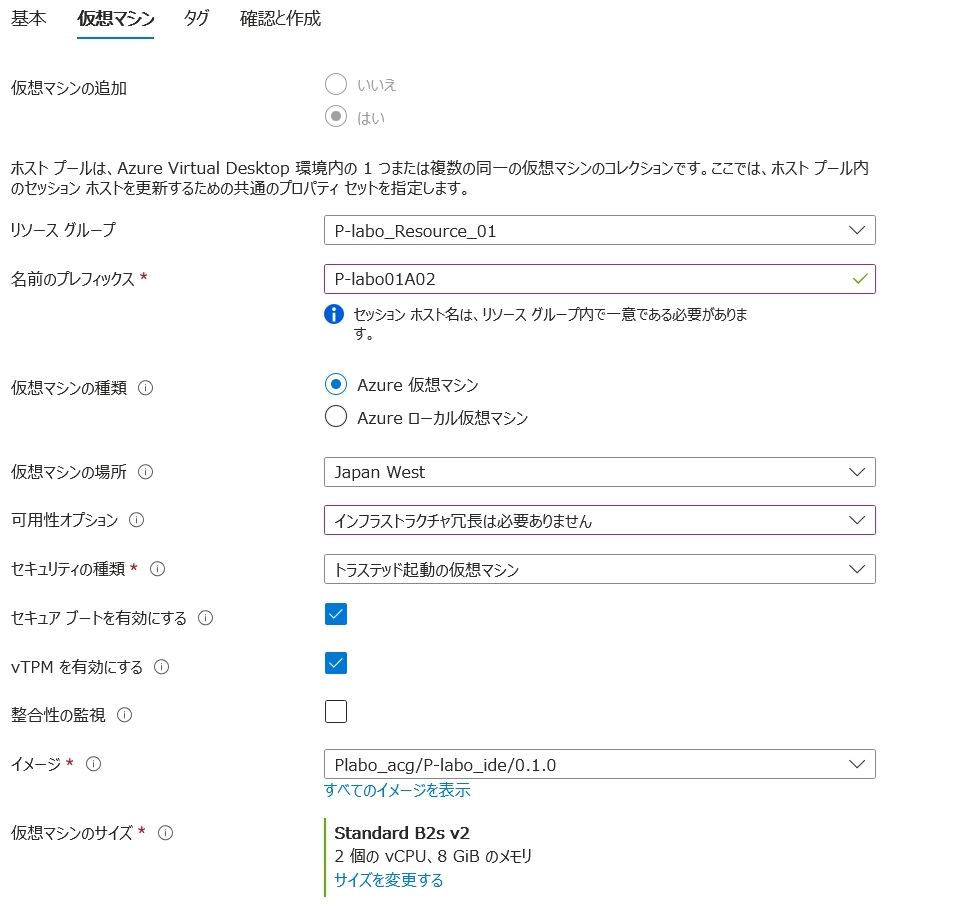This screenshot has width=968, height=910.
Task: Click info icon next to セキュア ブートを有効にする
Action: [206, 618]
